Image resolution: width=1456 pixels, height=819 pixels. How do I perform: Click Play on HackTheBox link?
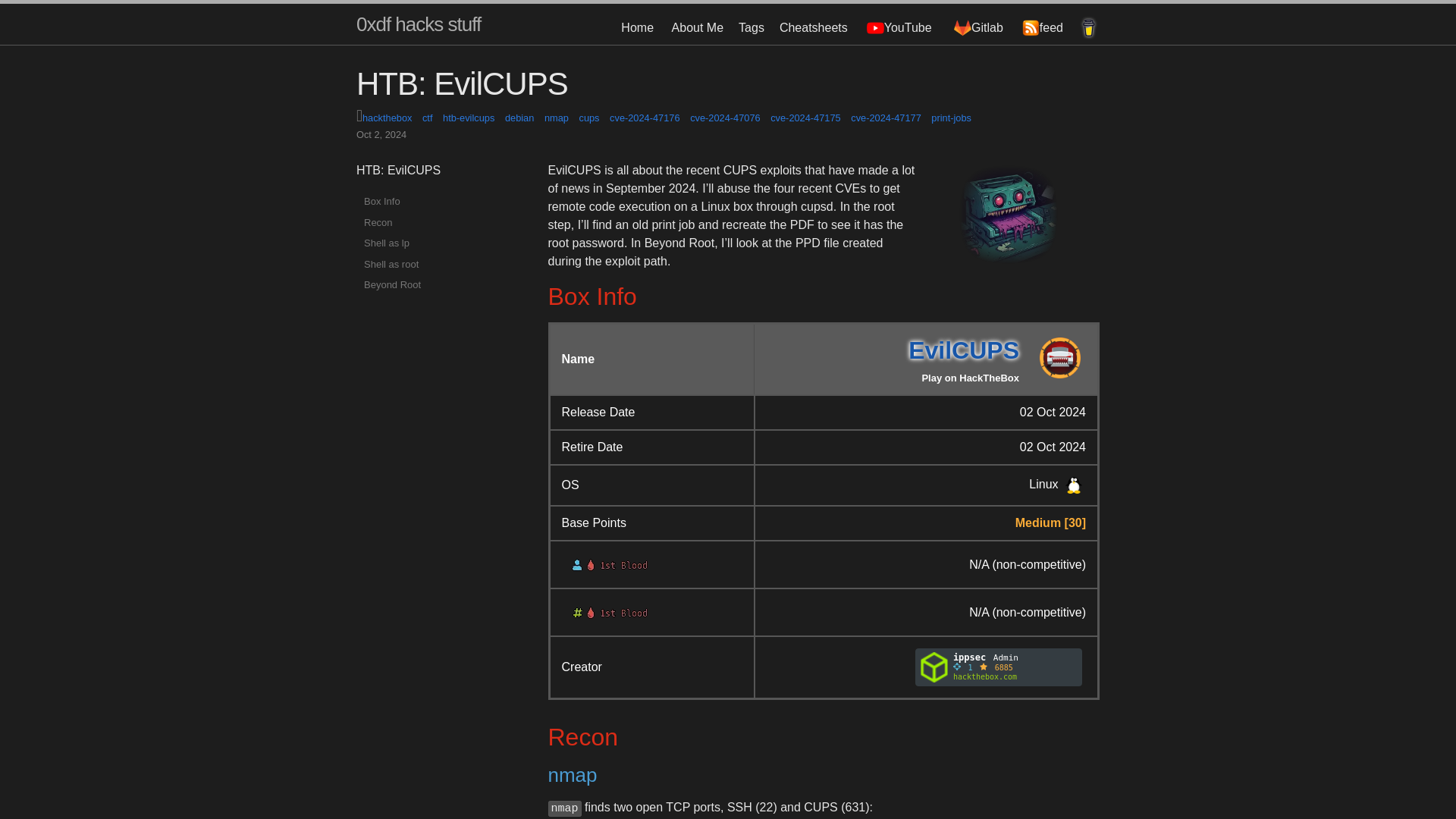970,378
